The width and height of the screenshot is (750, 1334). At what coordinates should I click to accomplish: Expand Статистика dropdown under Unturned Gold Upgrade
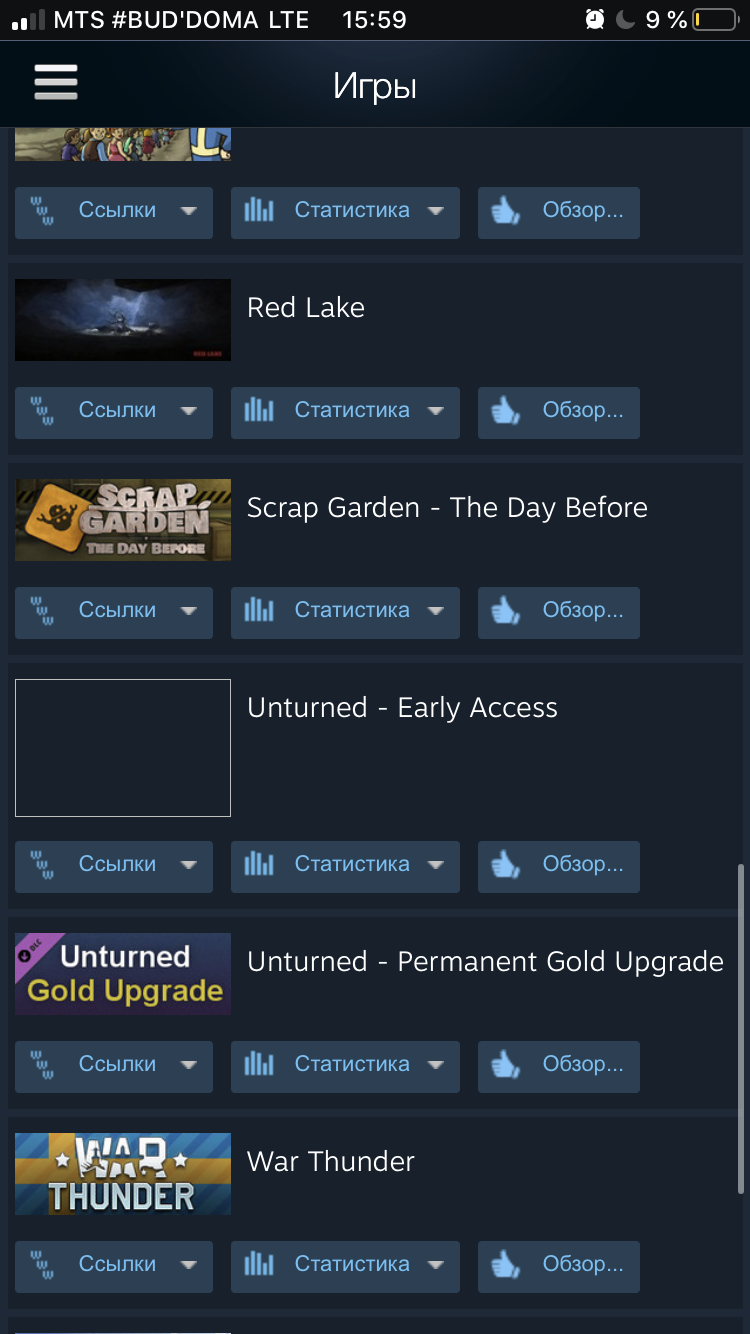click(345, 1064)
